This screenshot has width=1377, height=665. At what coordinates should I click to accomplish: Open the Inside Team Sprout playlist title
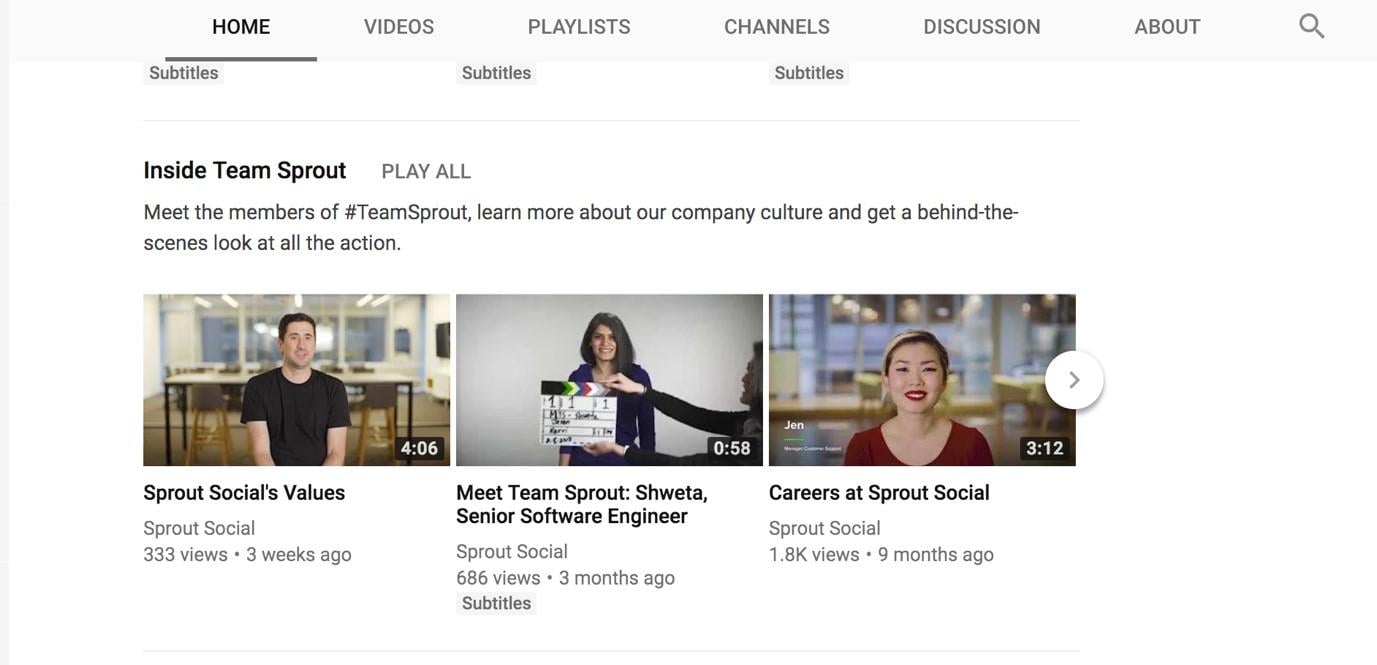point(245,171)
